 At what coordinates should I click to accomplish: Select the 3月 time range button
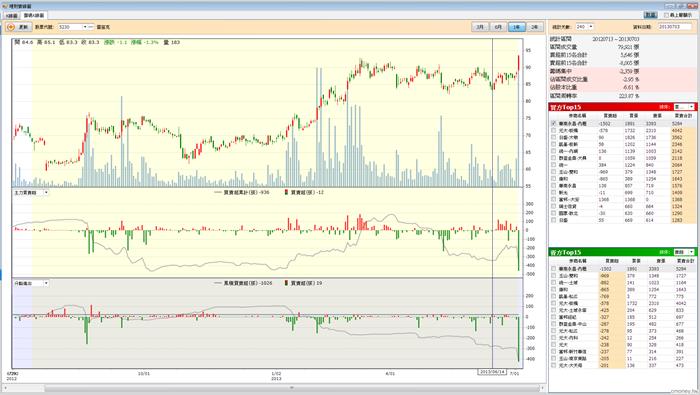point(480,27)
